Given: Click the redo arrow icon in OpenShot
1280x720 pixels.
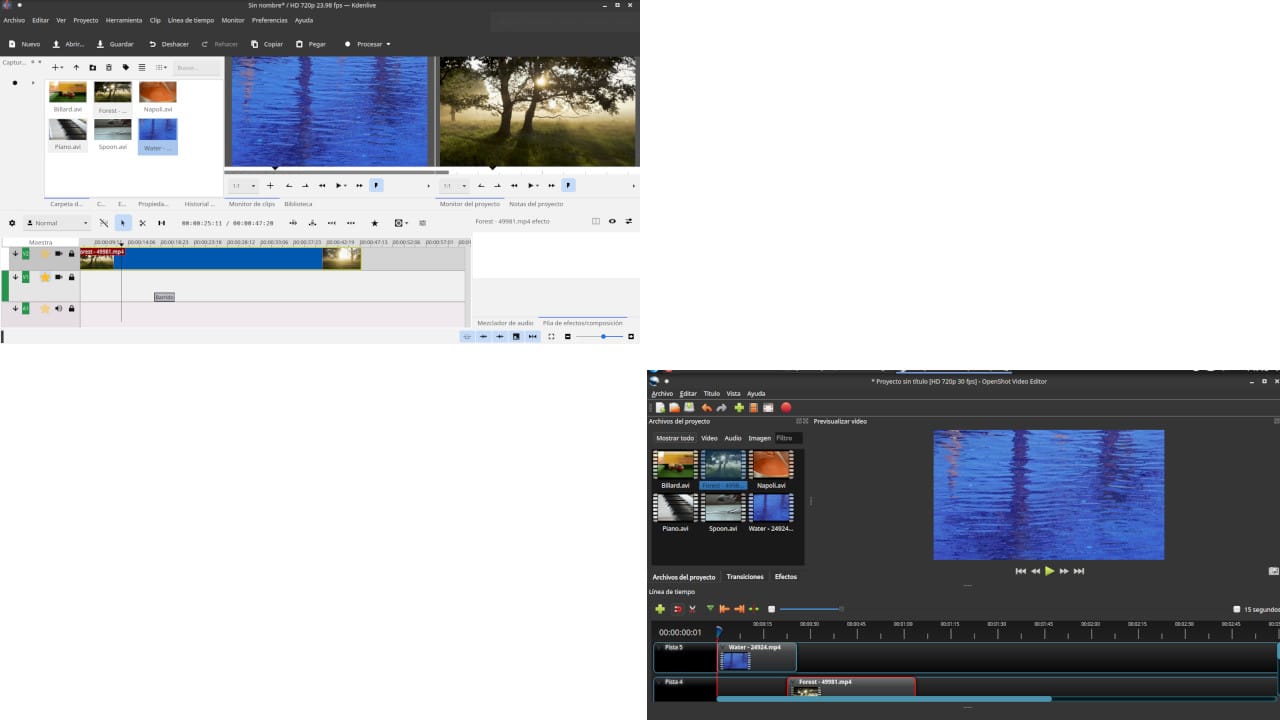Looking at the screenshot, I should point(721,408).
